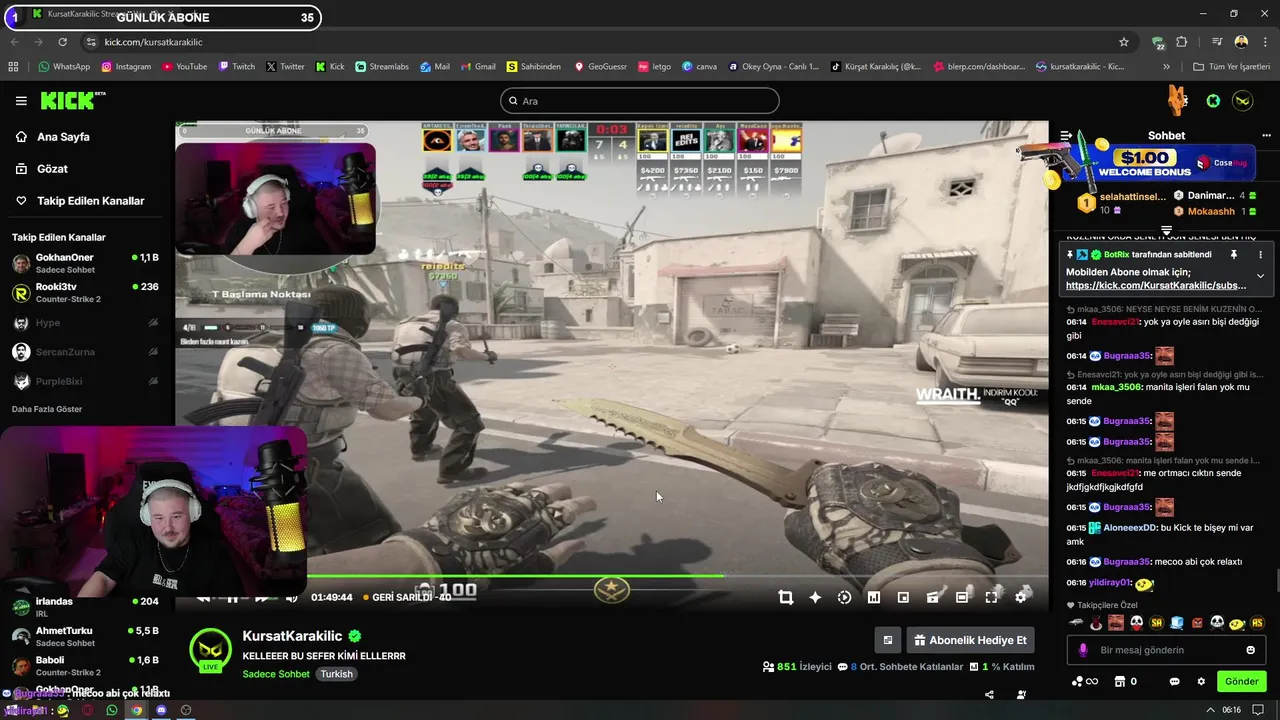
Task: Open KursatKarakilic channel name
Action: (292, 636)
